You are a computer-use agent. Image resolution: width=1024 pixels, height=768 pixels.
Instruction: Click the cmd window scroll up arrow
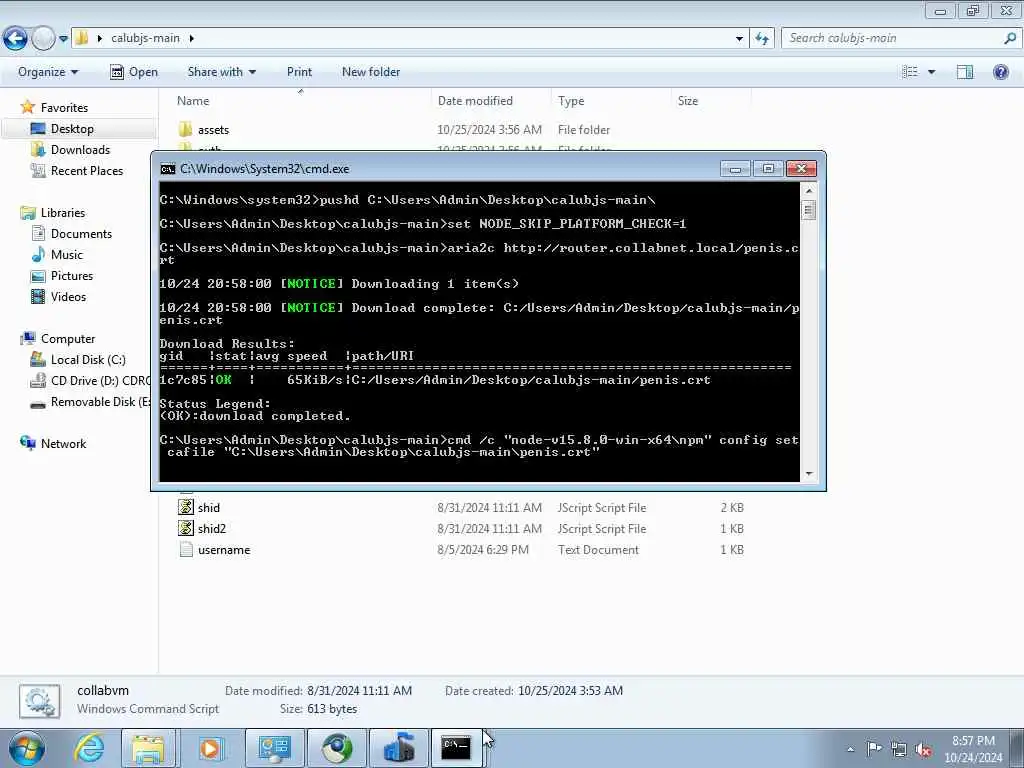coord(808,191)
